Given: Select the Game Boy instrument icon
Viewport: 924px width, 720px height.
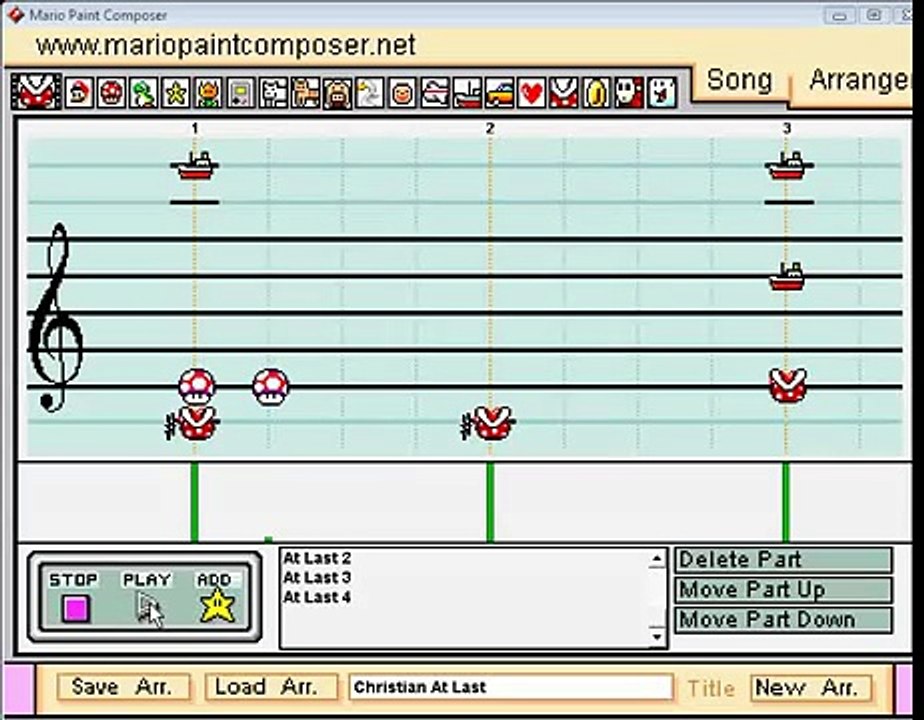Looking at the screenshot, I should (240, 93).
